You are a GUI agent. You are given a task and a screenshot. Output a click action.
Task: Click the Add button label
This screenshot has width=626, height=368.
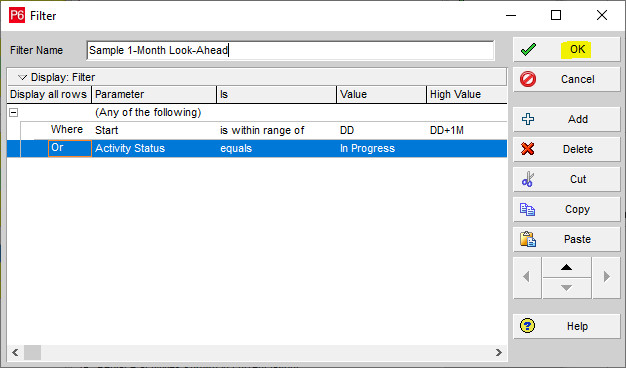[x=578, y=119]
